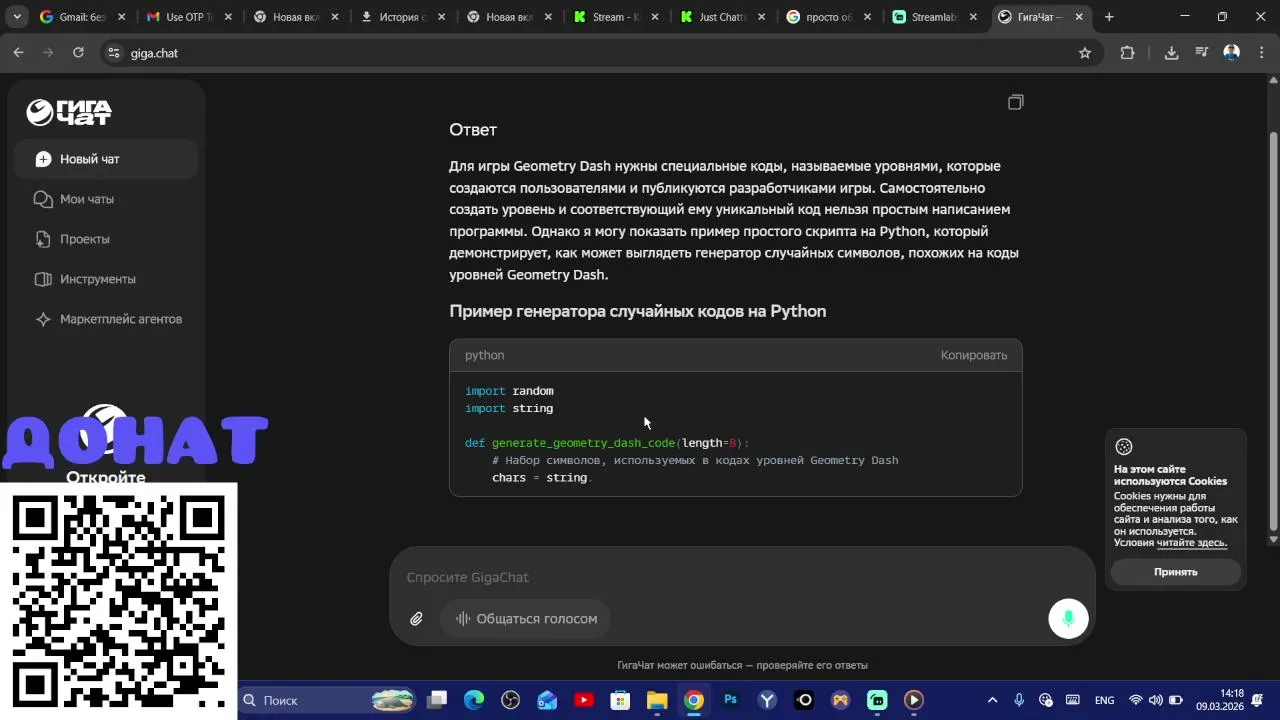Open the читайте здесь cookies terms link
Screen dimensions: 1280x720
(1192, 543)
